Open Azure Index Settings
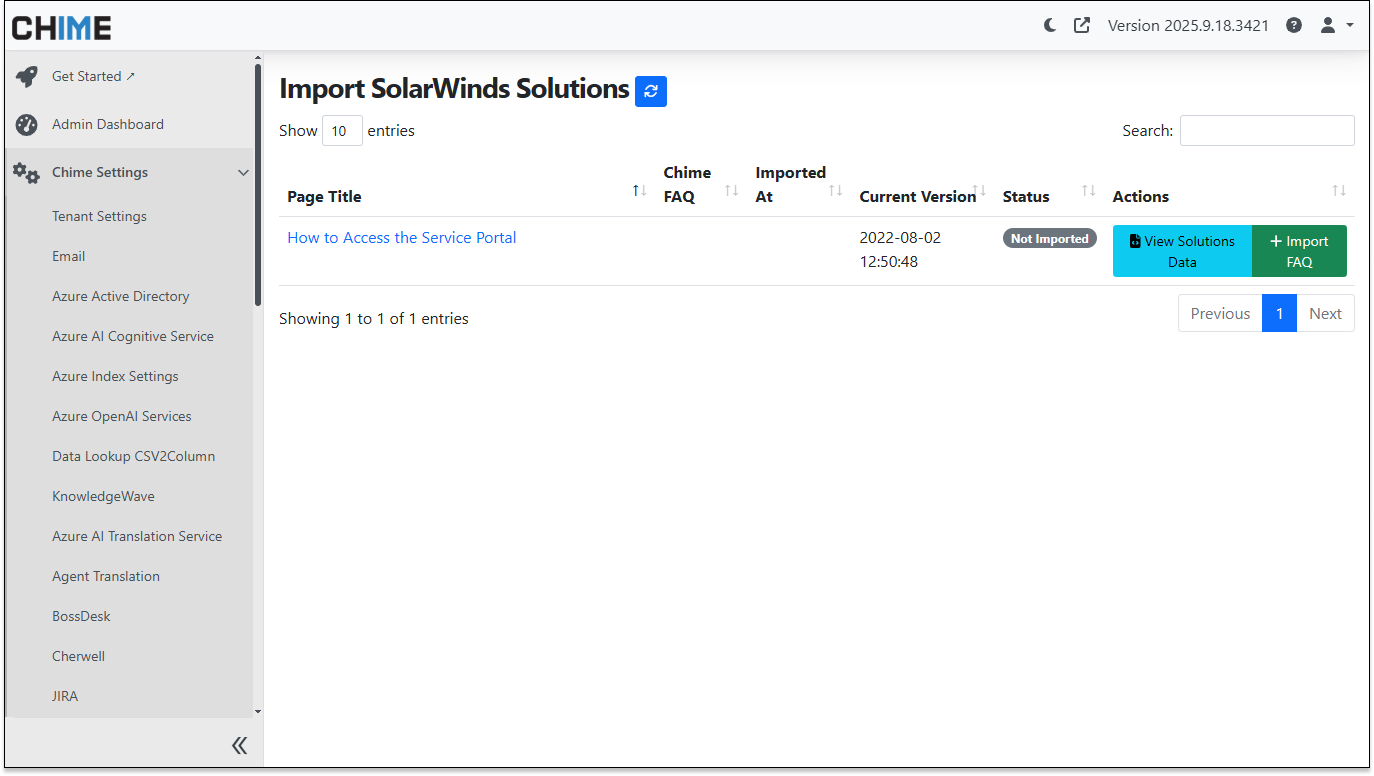 [x=115, y=376]
